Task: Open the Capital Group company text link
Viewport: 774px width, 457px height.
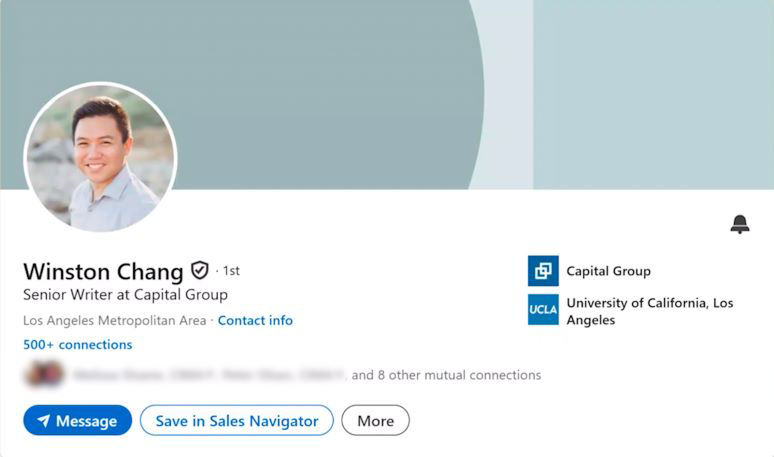Action: [608, 271]
